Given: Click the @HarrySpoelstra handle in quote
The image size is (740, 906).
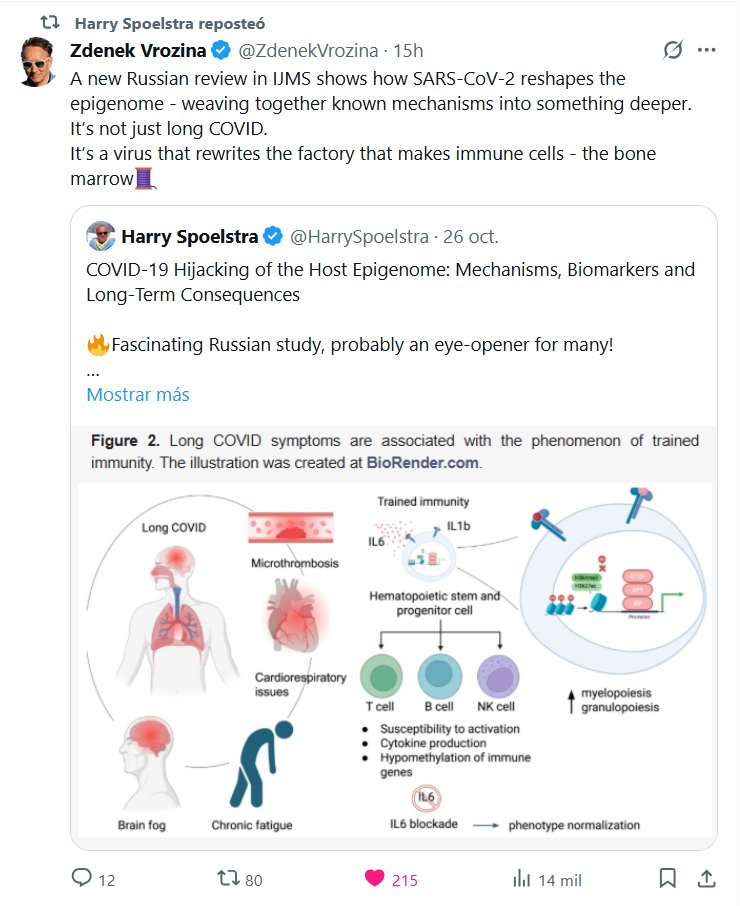Looking at the screenshot, I should coord(359,237).
